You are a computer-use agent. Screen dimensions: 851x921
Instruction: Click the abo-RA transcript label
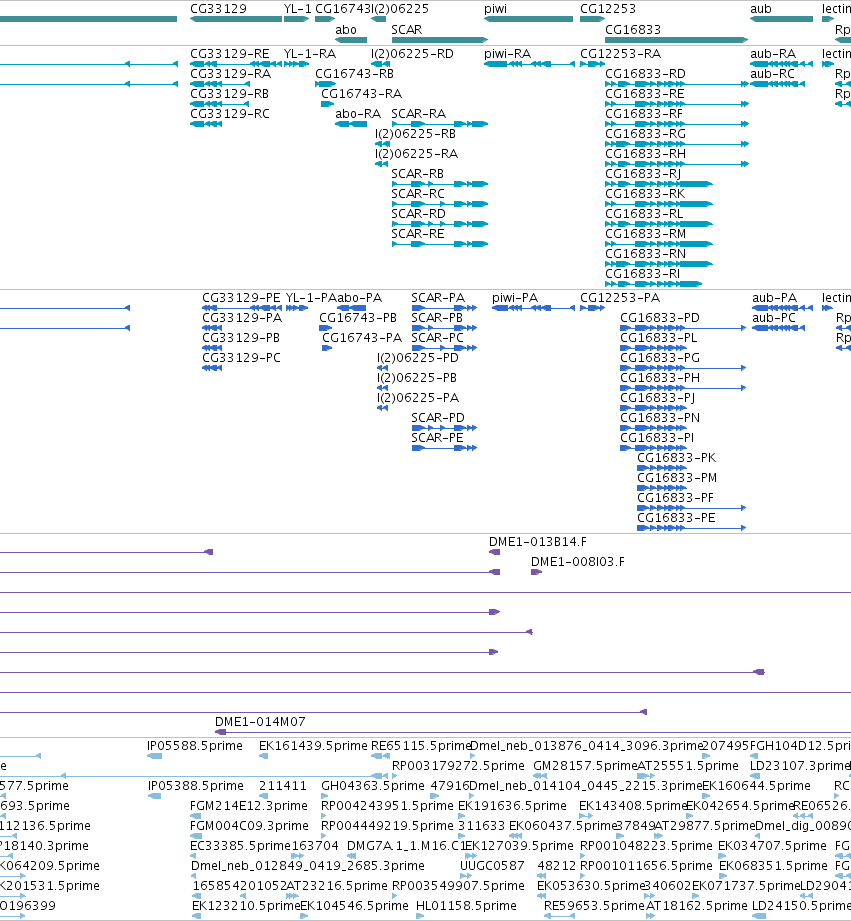pos(358,113)
